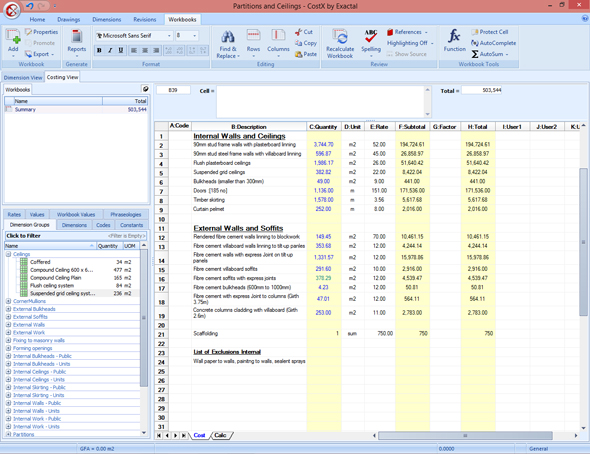This screenshot has height=454, width=590.
Task: Align text right
Action: [156, 50]
